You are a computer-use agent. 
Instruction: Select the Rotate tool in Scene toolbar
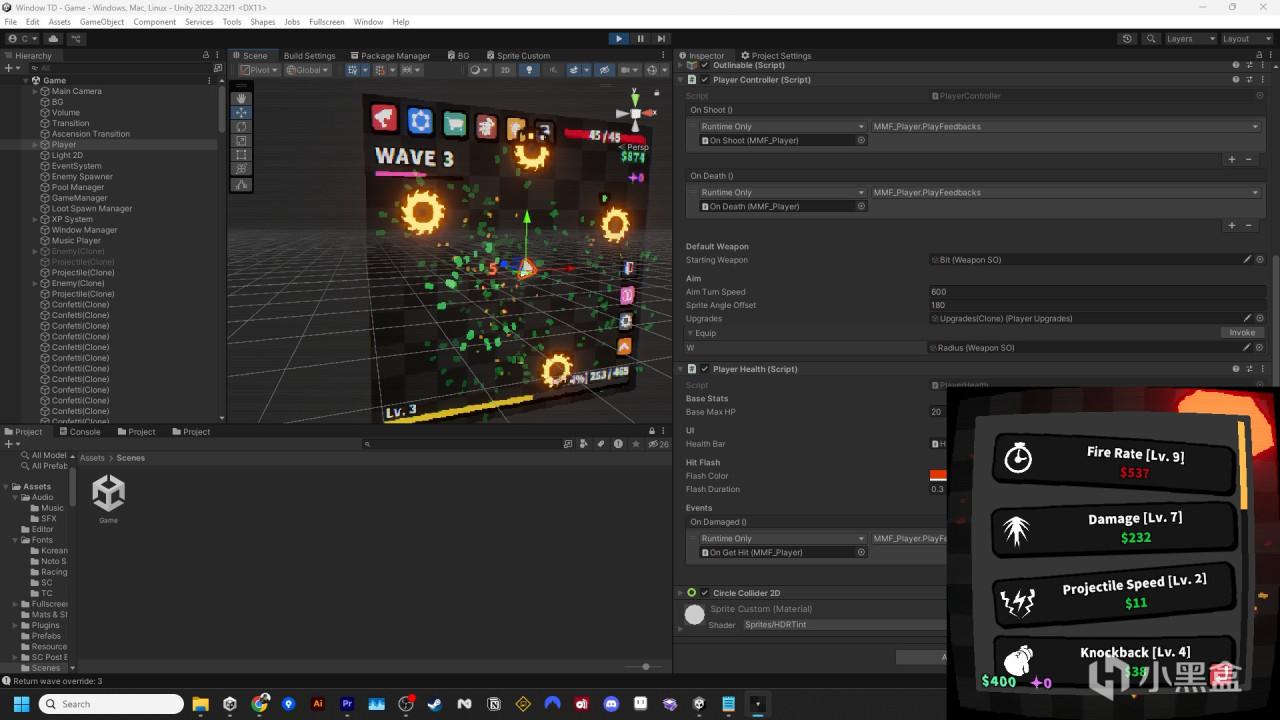pos(241,127)
